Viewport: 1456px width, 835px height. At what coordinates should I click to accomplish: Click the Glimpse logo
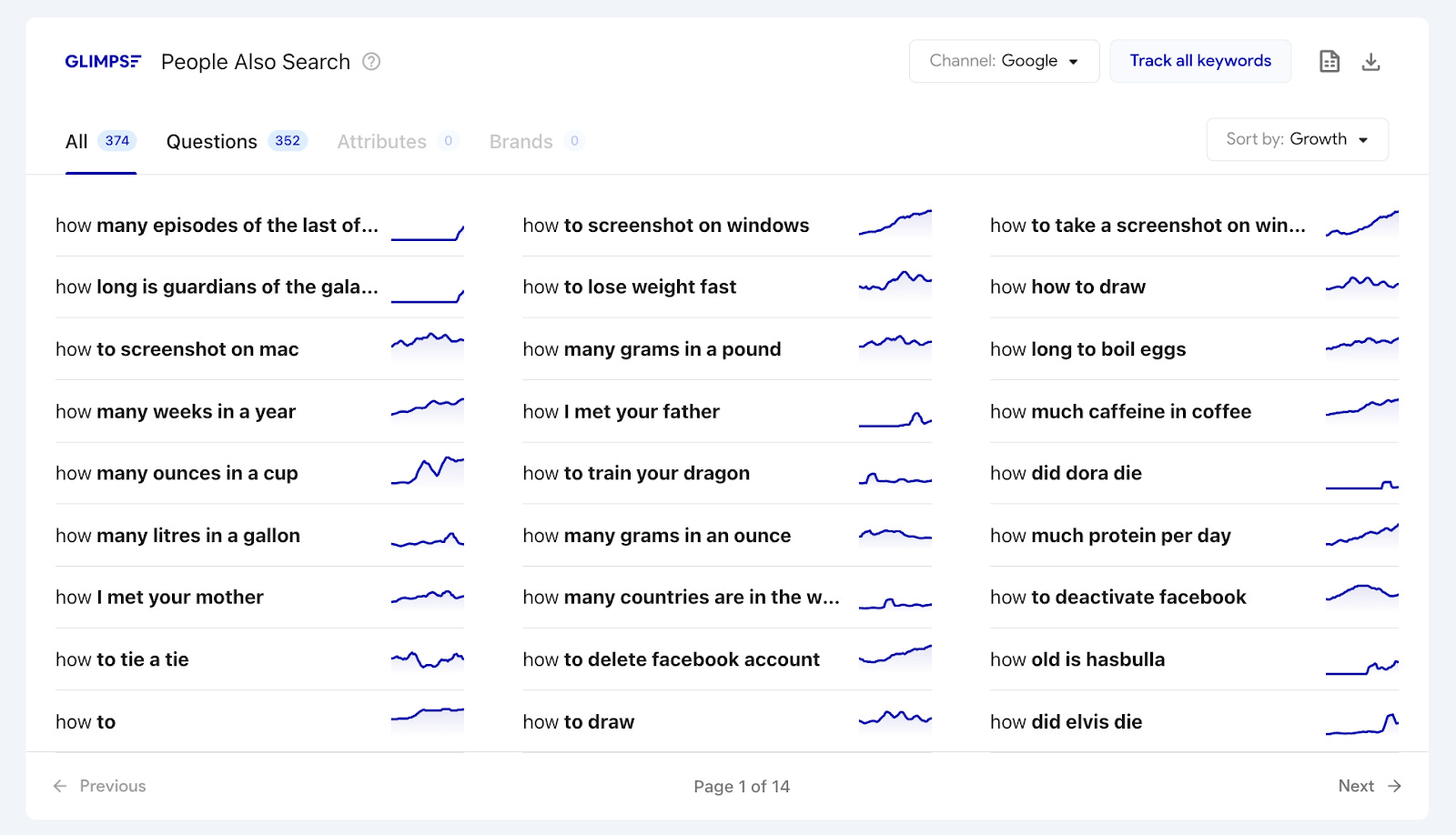pos(103,61)
